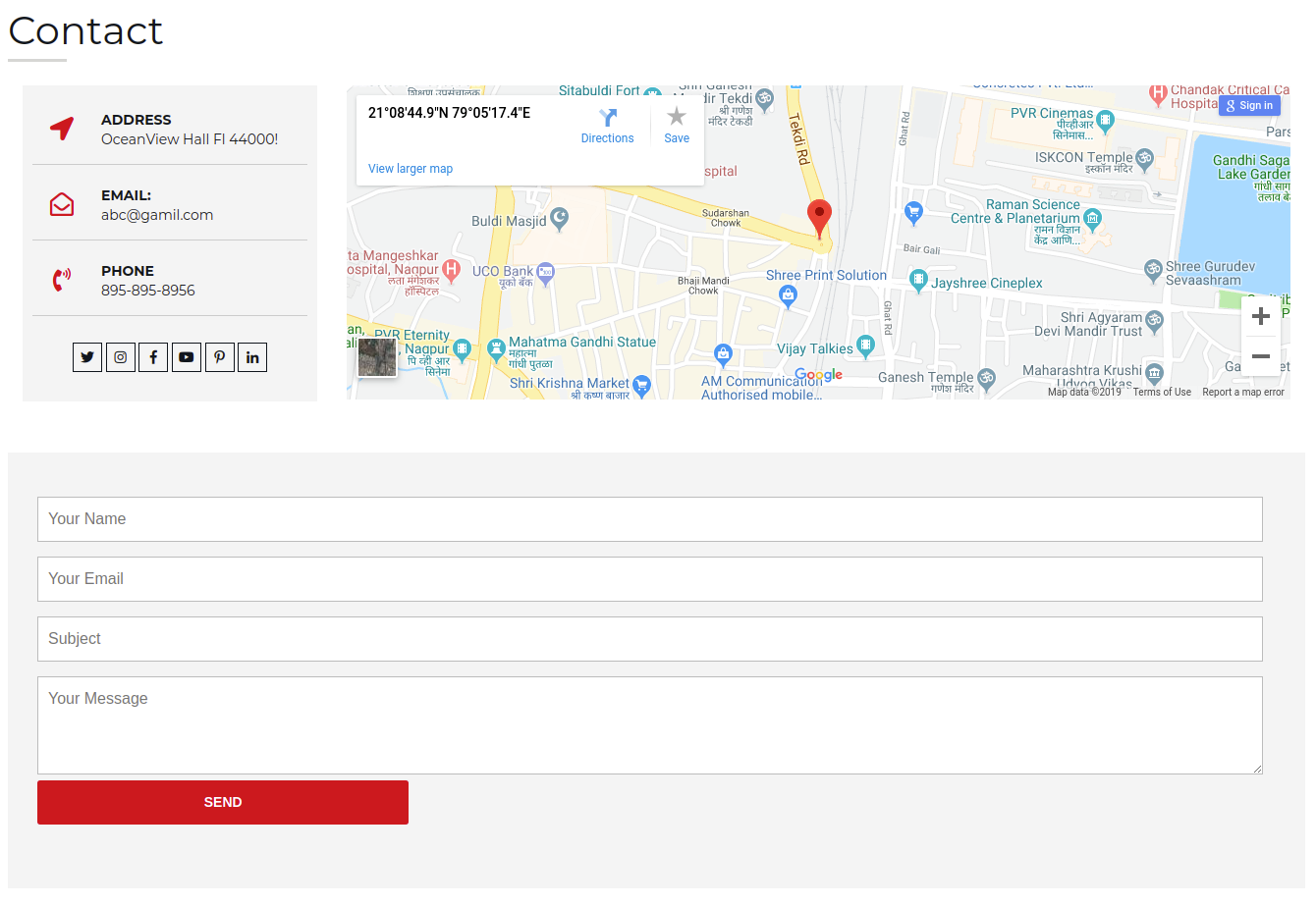This screenshot has height=907, width=1316.
Task: Click the Google logo on map
Action: 819,374
